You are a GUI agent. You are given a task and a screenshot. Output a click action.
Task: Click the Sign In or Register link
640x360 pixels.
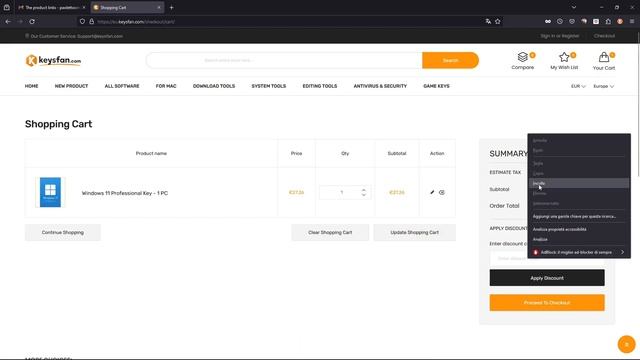[560, 36]
